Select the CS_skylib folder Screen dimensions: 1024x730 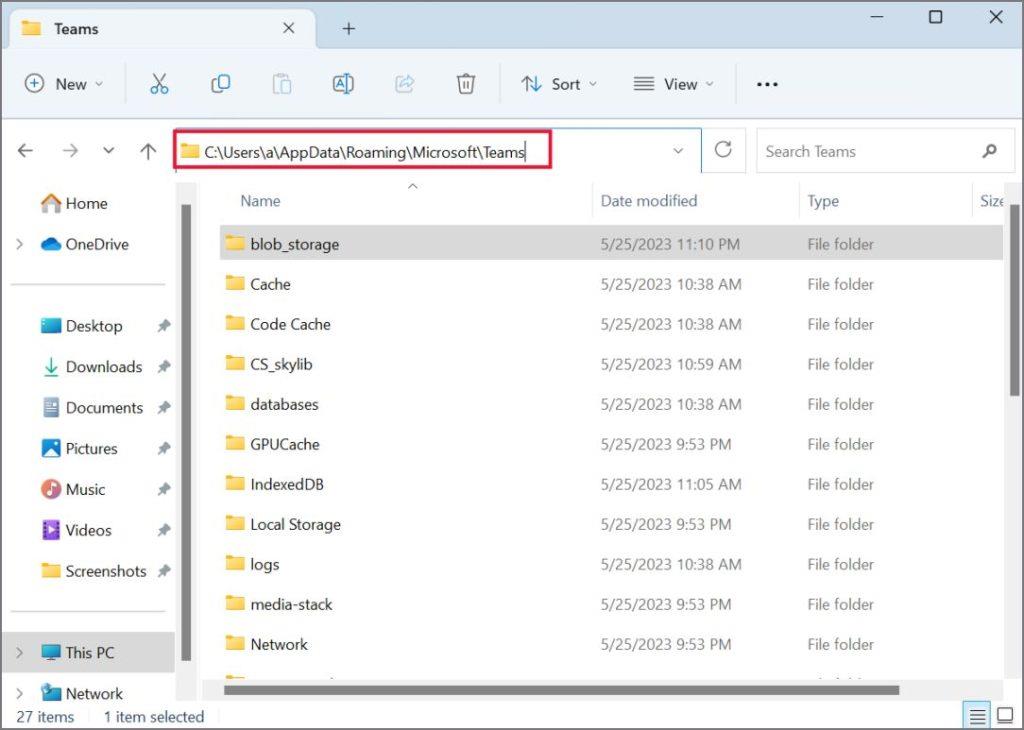[611, 364]
